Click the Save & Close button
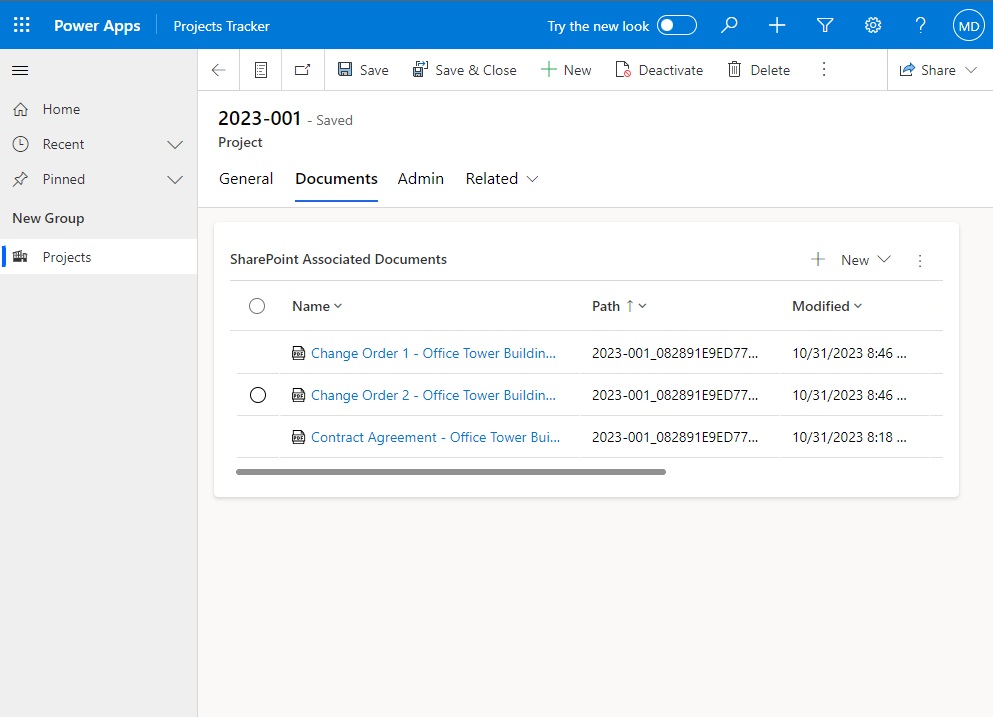The width and height of the screenshot is (993, 717). [x=464, y=70]
